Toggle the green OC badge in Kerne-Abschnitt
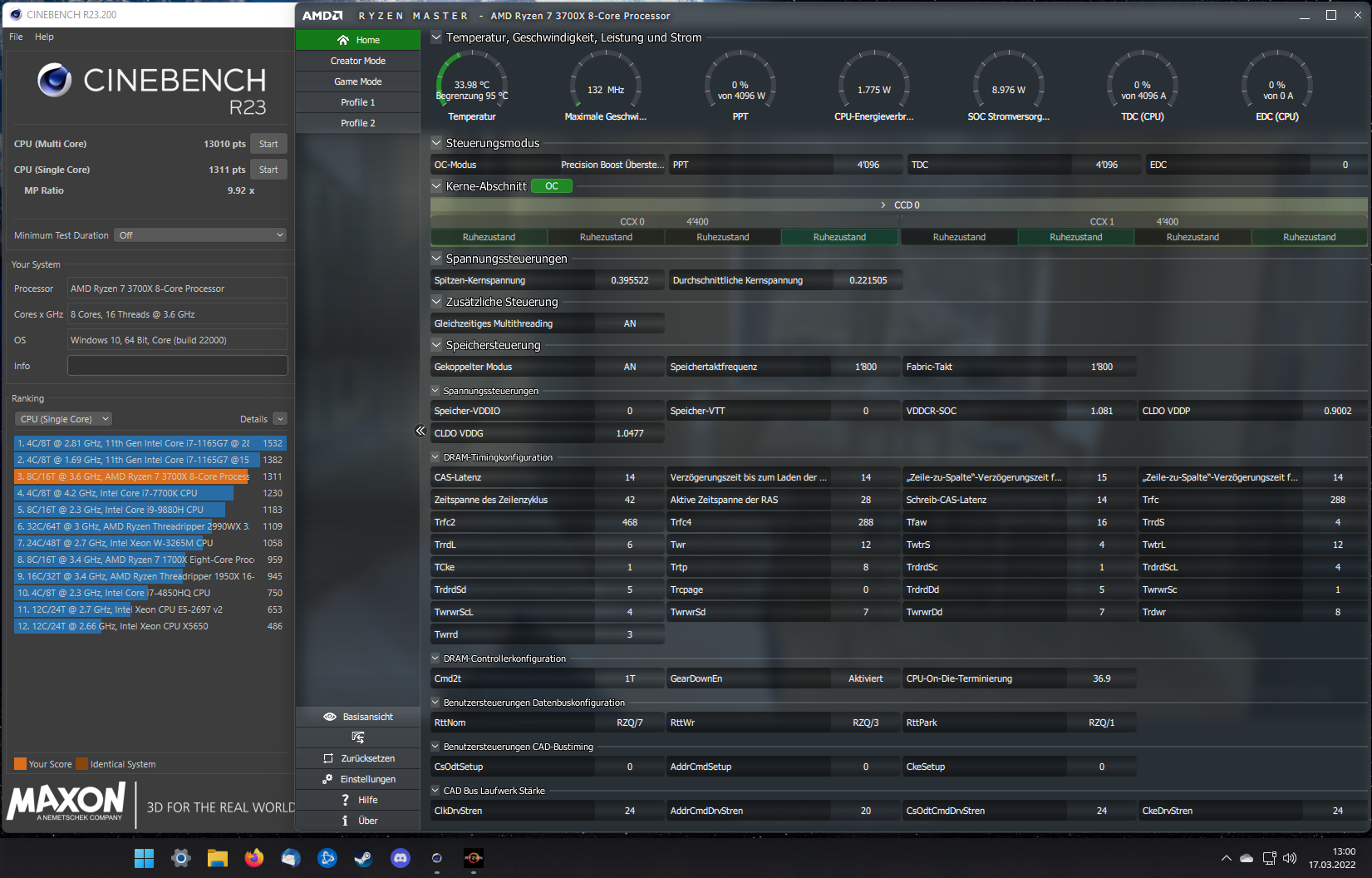 (x=552, y=186)
